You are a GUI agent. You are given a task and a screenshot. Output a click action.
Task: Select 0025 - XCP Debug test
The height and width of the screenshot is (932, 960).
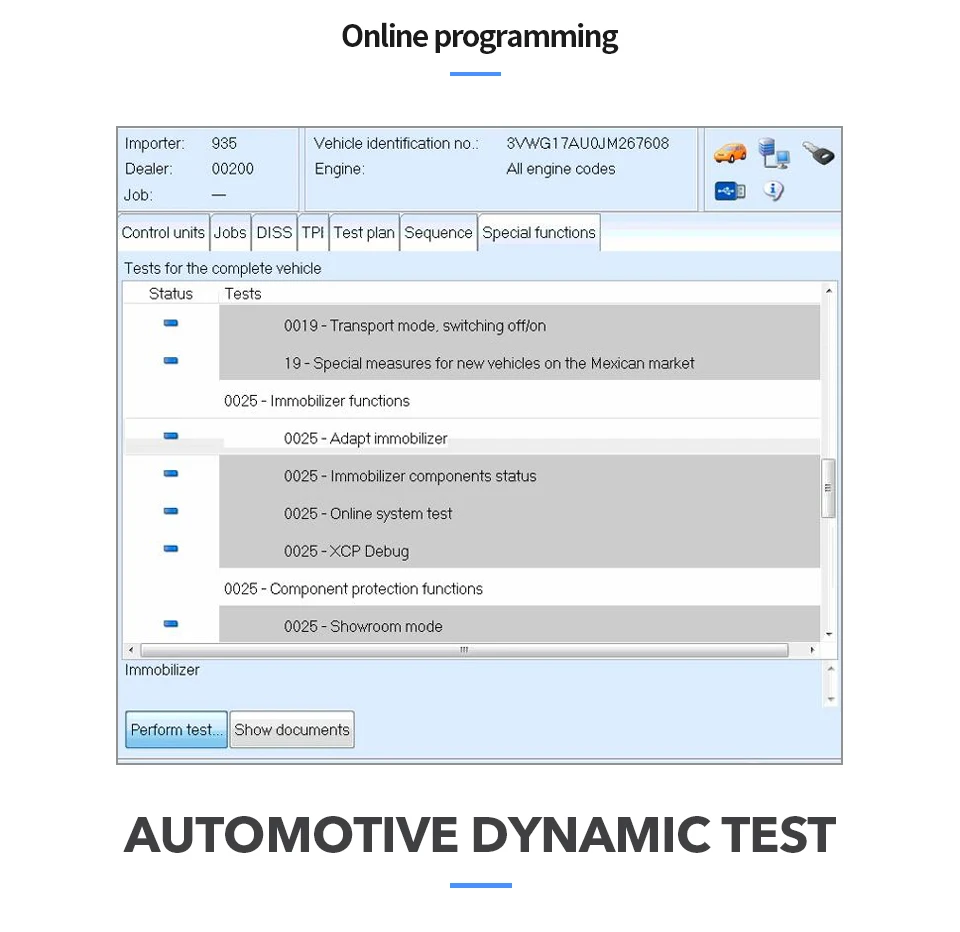(x=519, y=551)
